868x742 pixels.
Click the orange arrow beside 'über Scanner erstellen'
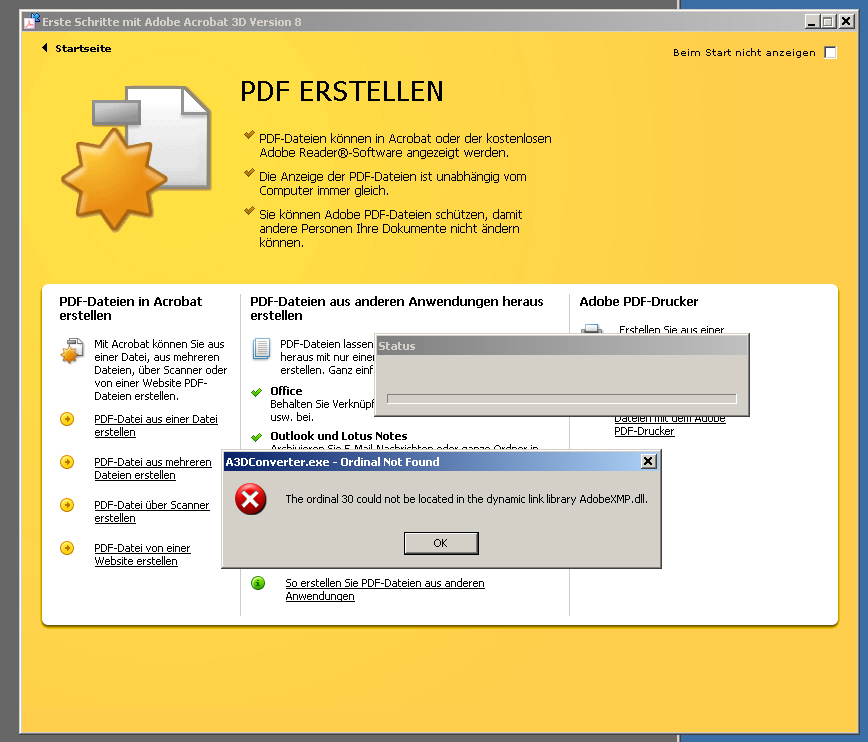click(67, 505)
